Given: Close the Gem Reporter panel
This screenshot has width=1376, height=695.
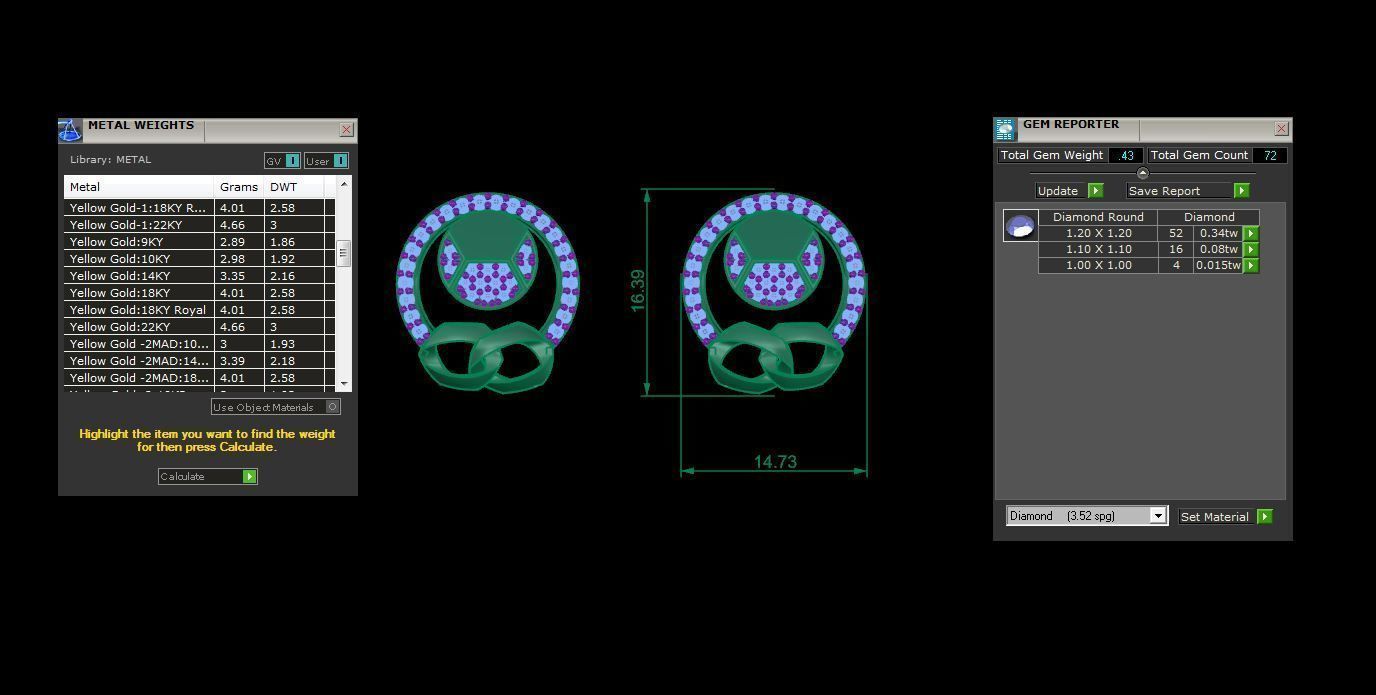Looking at the screenshot, I should click(x=1281, y=129).
